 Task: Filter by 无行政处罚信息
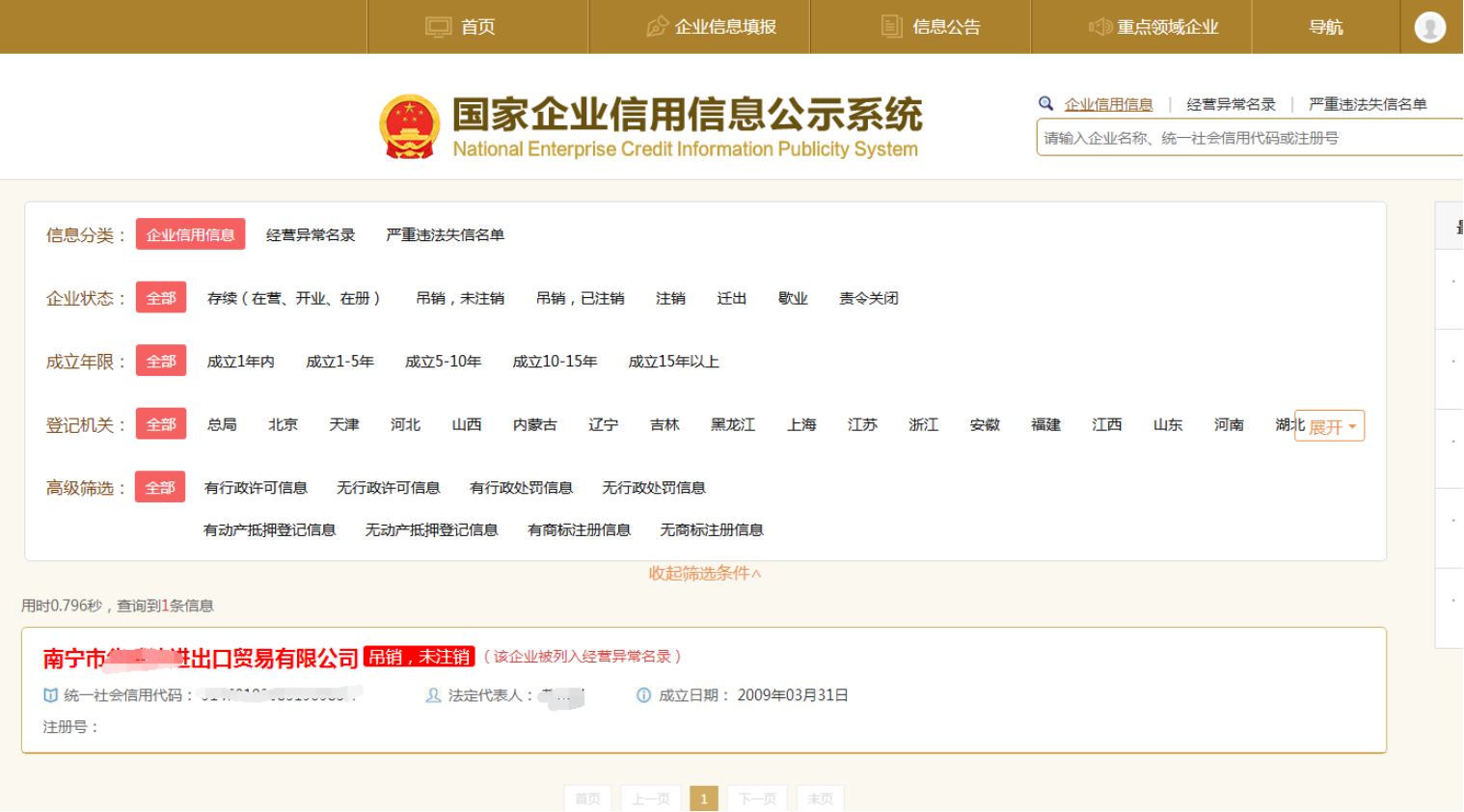[654, 488]
